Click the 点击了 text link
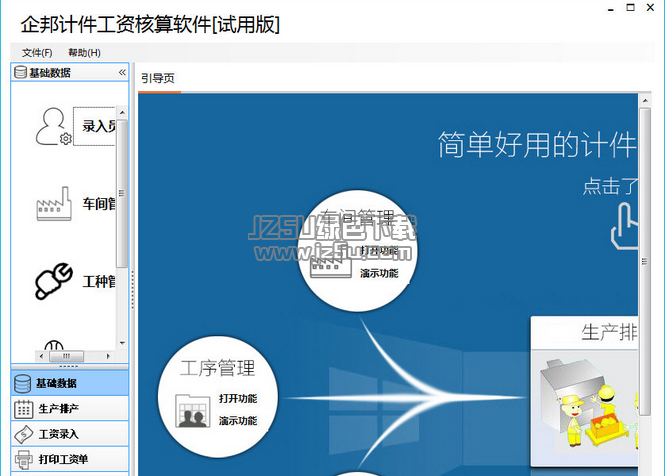666x476 pixels. 610,186
